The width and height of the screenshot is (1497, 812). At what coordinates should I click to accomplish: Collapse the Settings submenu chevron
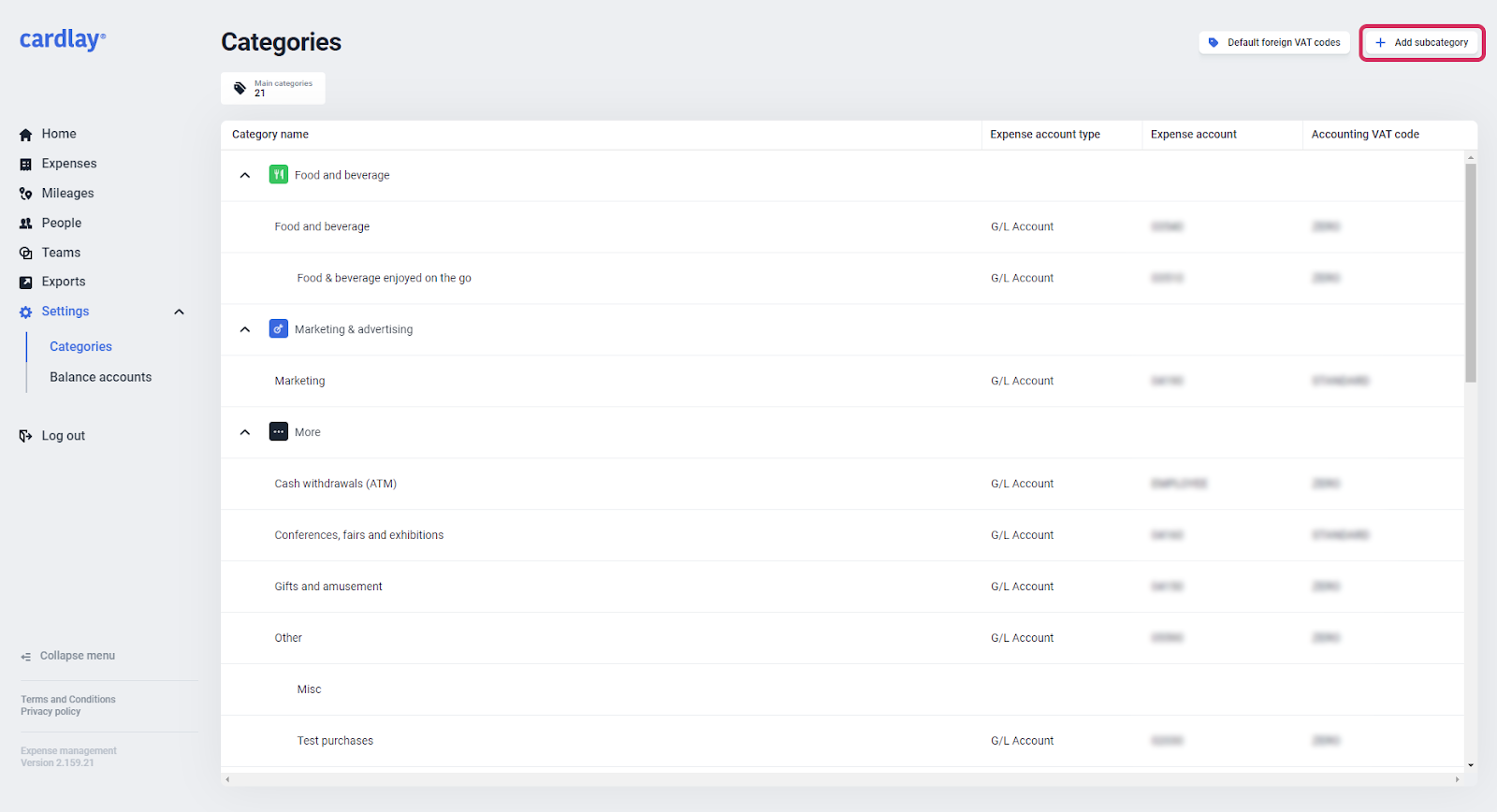pos(180,312)
